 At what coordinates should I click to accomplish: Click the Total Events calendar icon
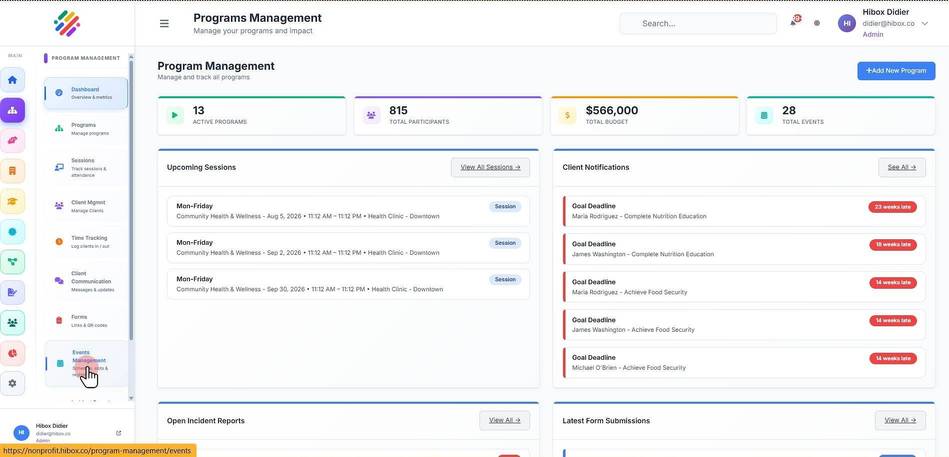coord(764,115)
